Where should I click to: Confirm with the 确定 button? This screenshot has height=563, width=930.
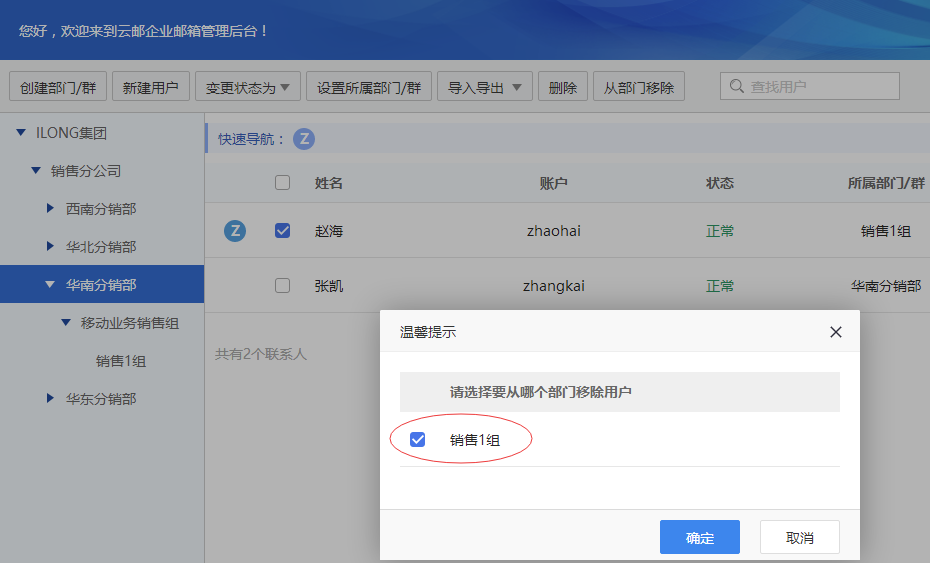point(700,537)
